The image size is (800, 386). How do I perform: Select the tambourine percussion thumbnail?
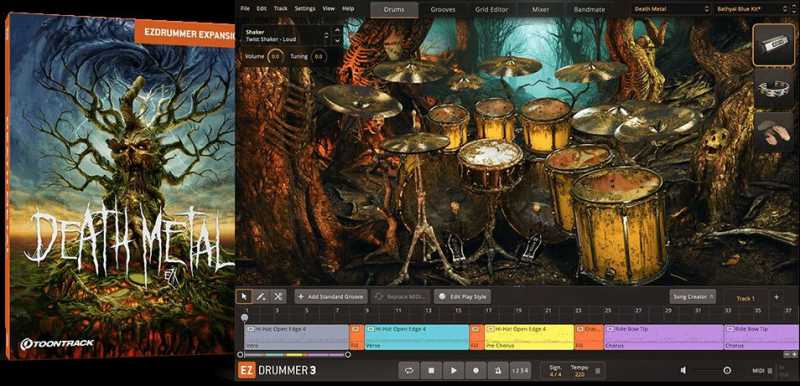[x=773, y=88]
